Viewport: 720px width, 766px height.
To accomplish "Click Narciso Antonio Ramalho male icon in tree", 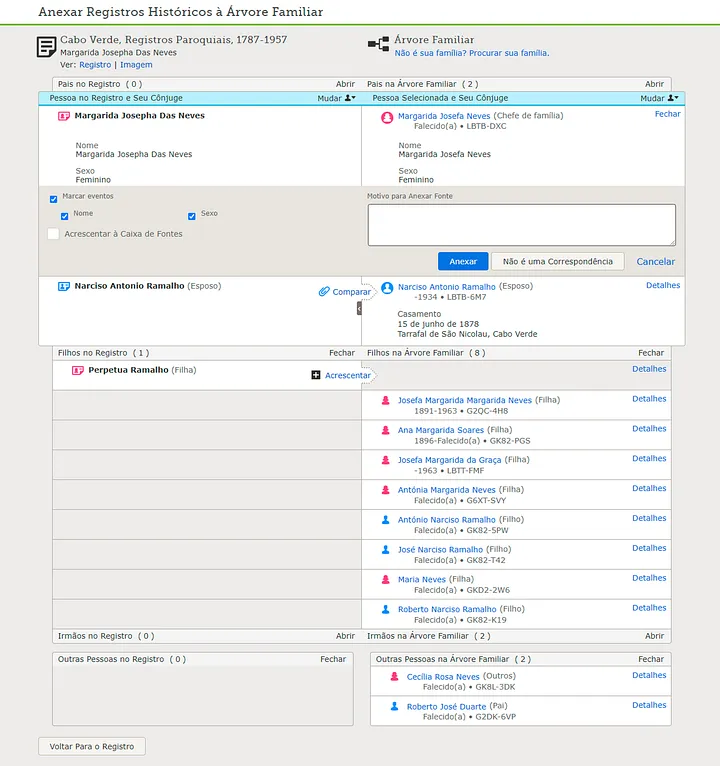I will 387,288.
